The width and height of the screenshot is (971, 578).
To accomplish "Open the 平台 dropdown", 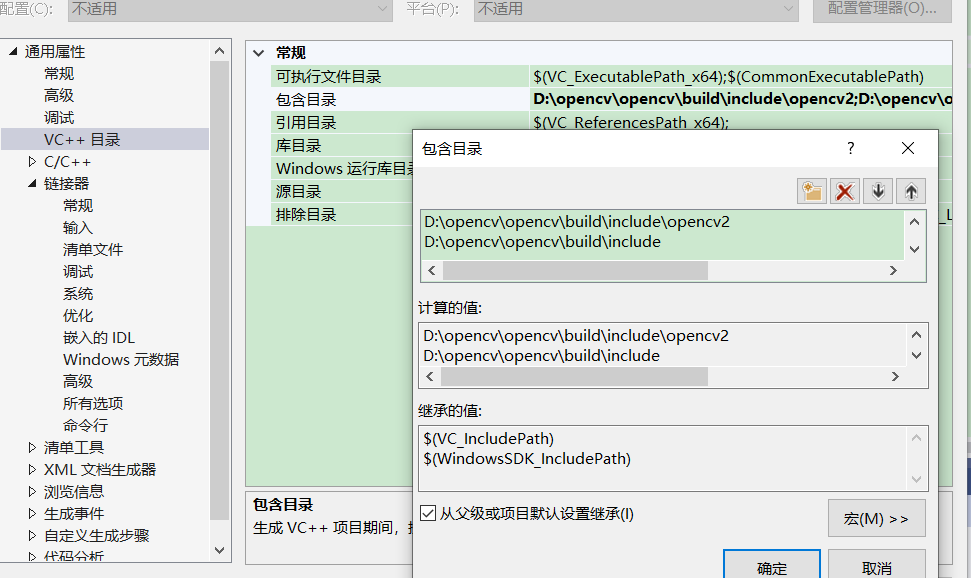I will click(636, 9).
